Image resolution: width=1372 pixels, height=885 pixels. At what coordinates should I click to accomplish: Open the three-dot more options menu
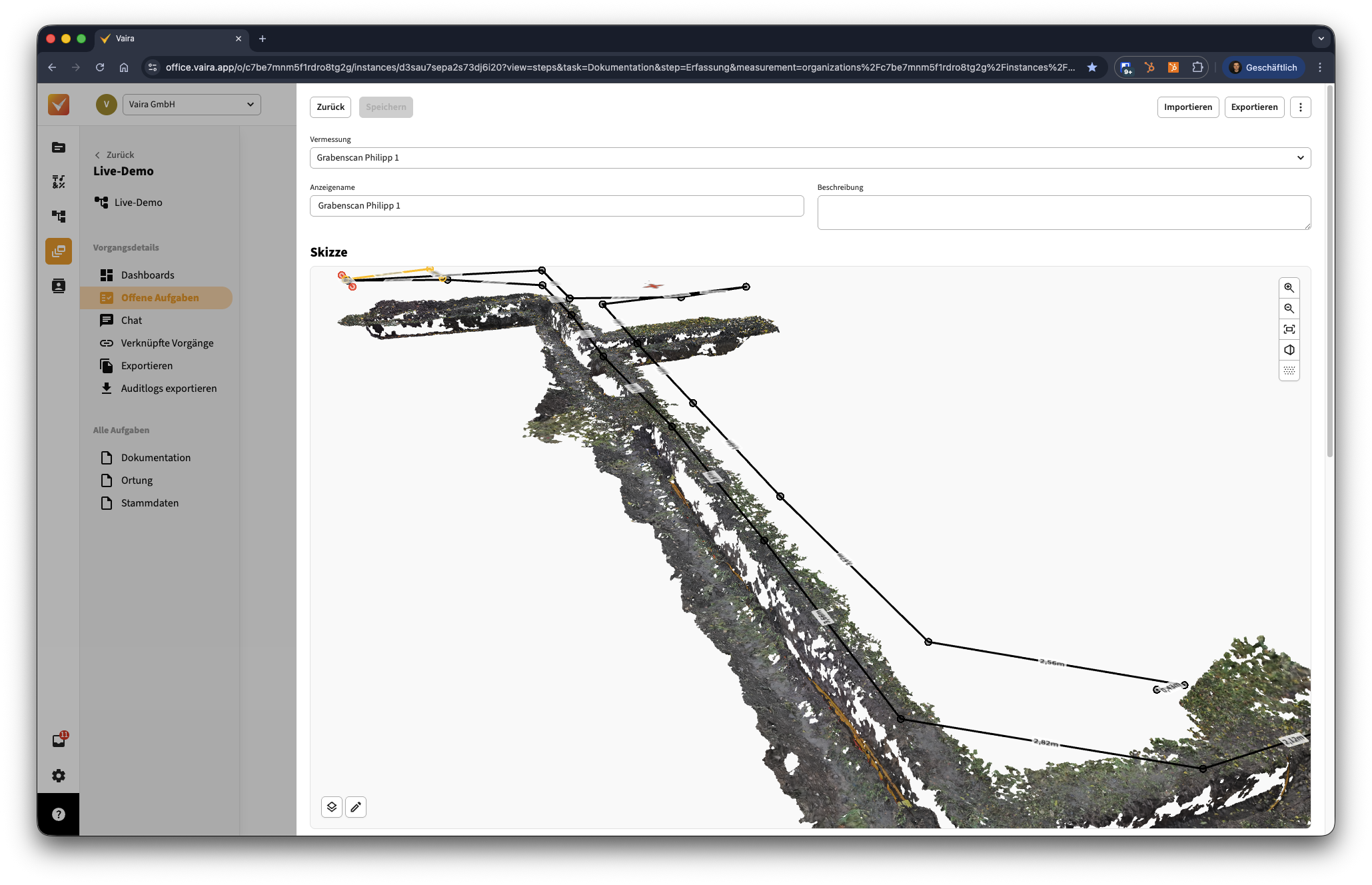coord(1300,107)
